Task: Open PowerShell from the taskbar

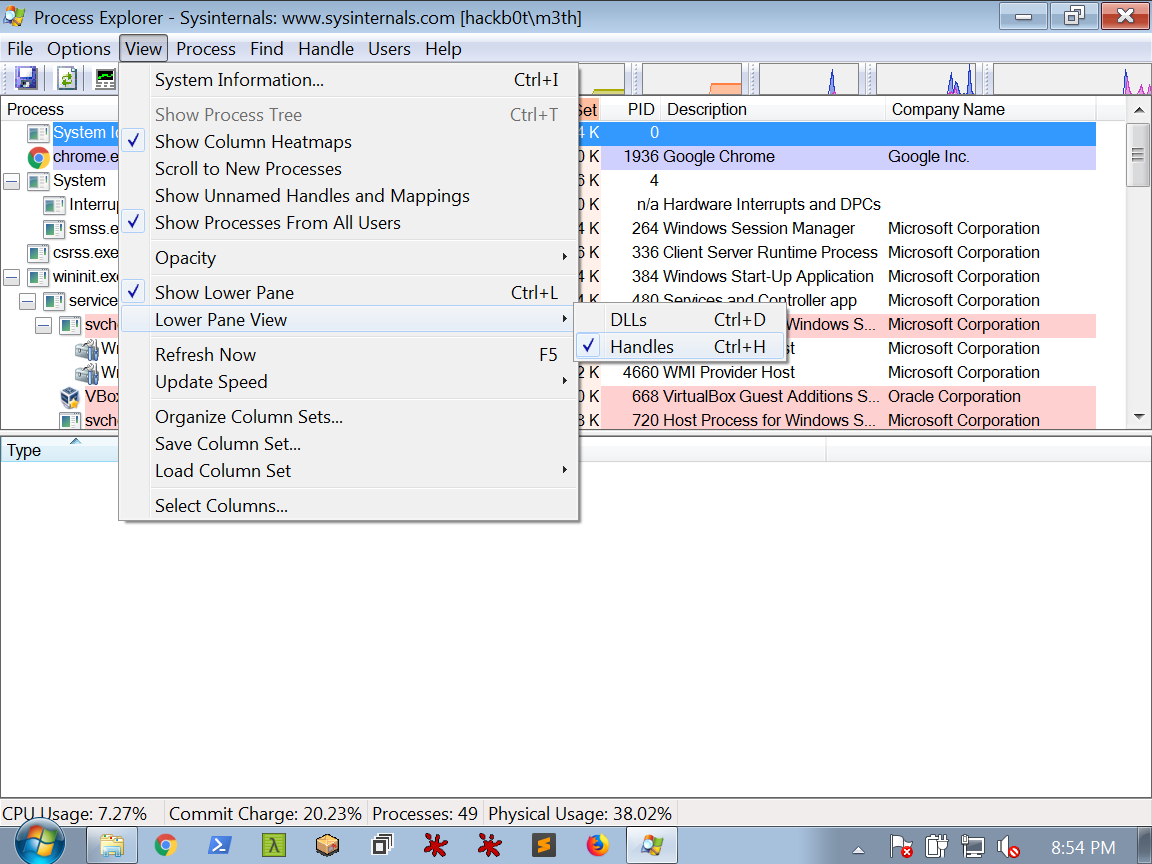Action: (x=220, y=846)
